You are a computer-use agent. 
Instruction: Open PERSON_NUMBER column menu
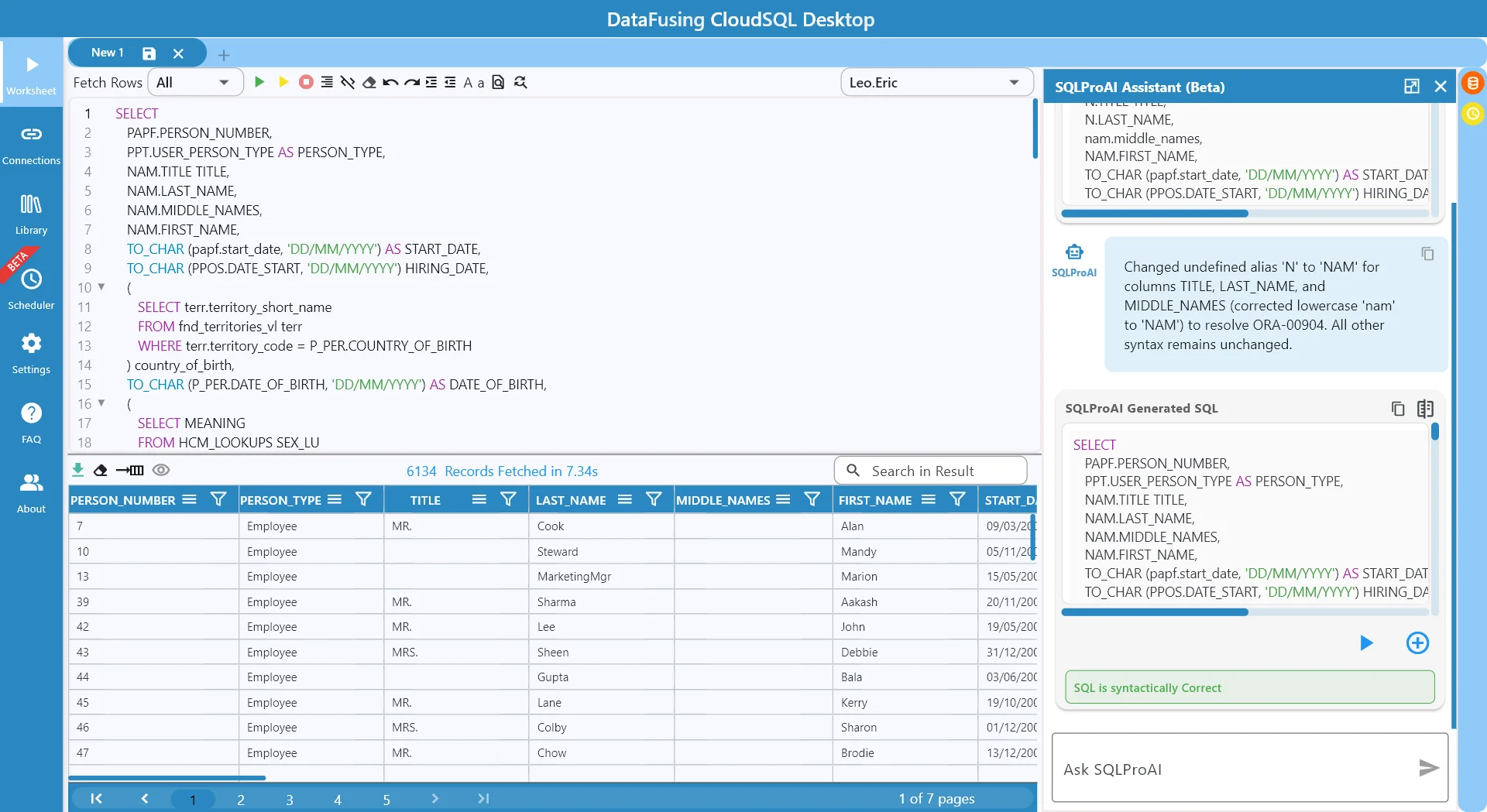pos(189,500)
